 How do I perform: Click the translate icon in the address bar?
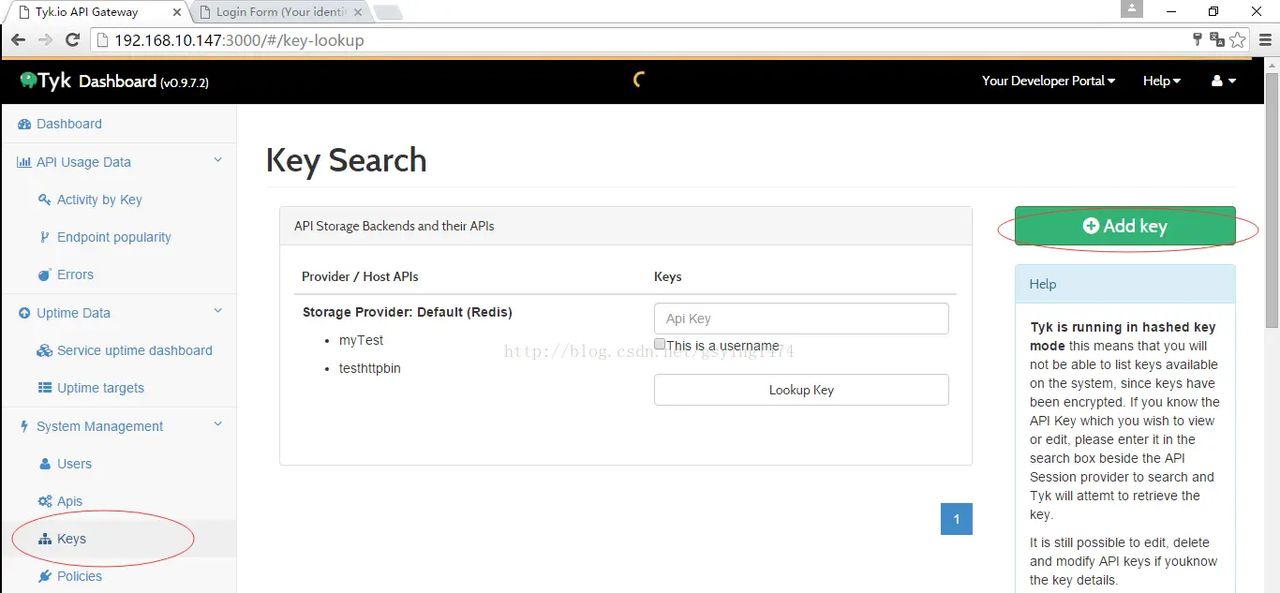(1217, 40)
